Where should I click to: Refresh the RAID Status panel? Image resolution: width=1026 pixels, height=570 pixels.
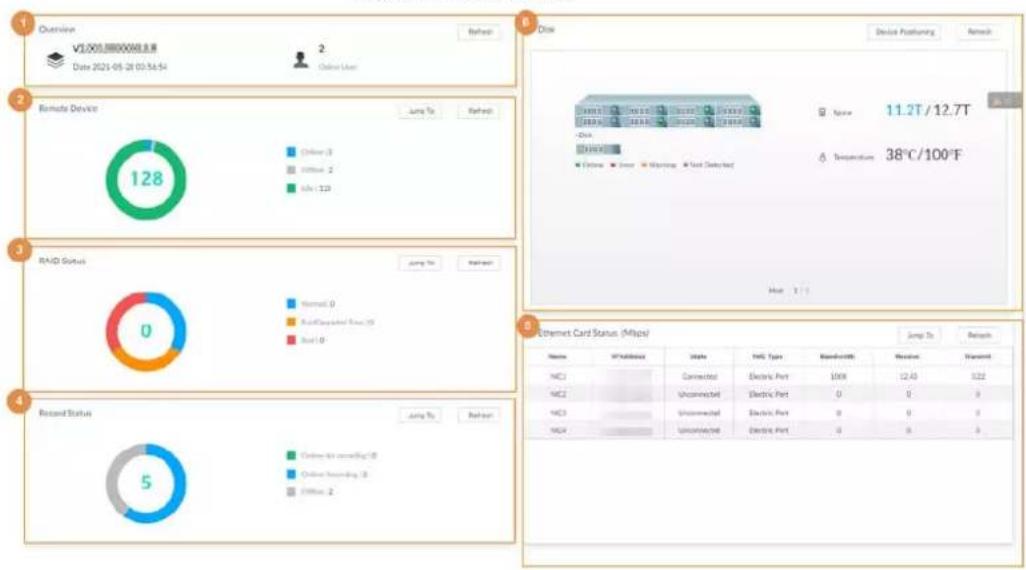point(480,263)
